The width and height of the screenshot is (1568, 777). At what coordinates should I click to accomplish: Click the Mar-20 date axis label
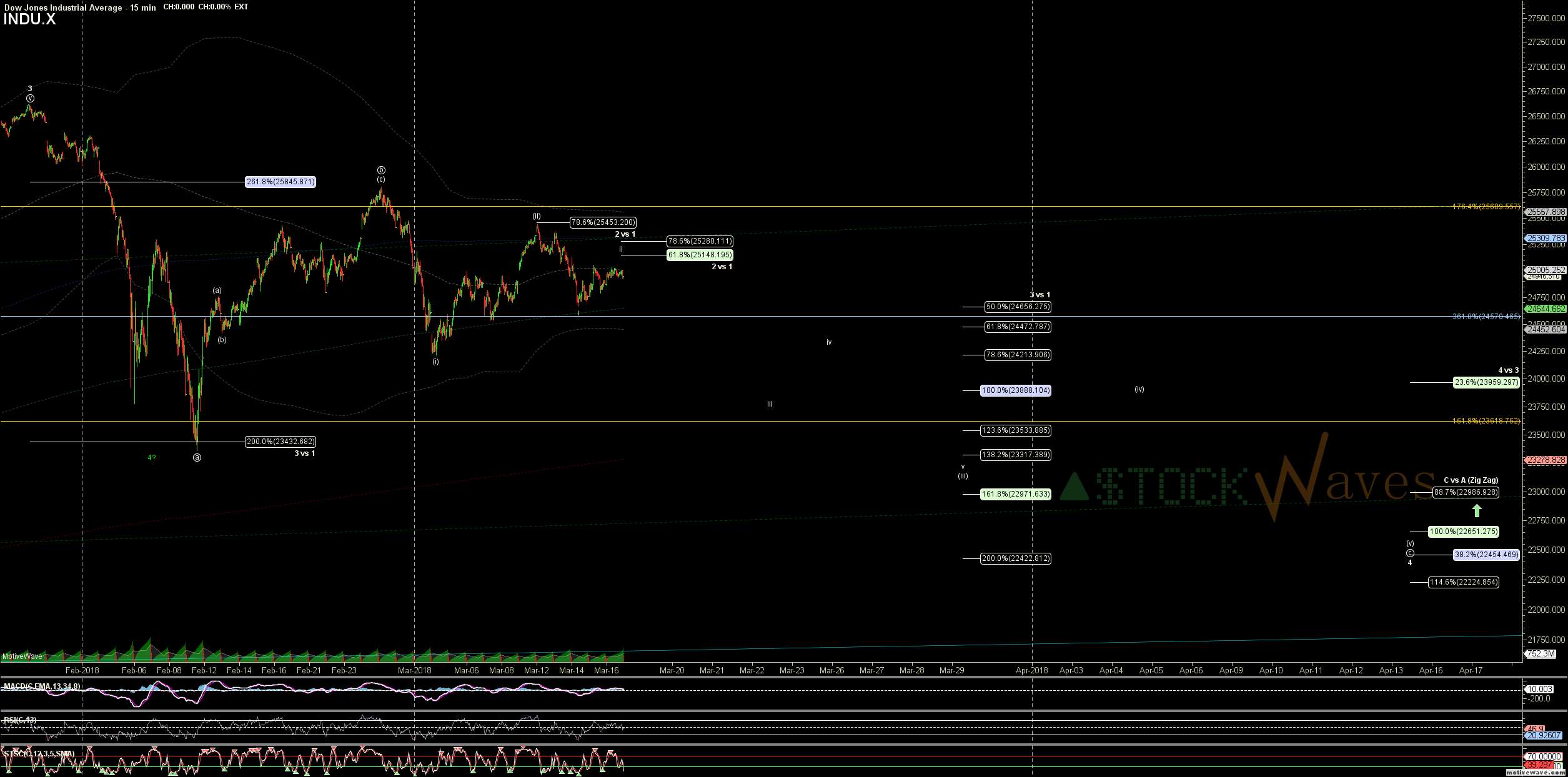pyautogui.click(x=672, y=670)
